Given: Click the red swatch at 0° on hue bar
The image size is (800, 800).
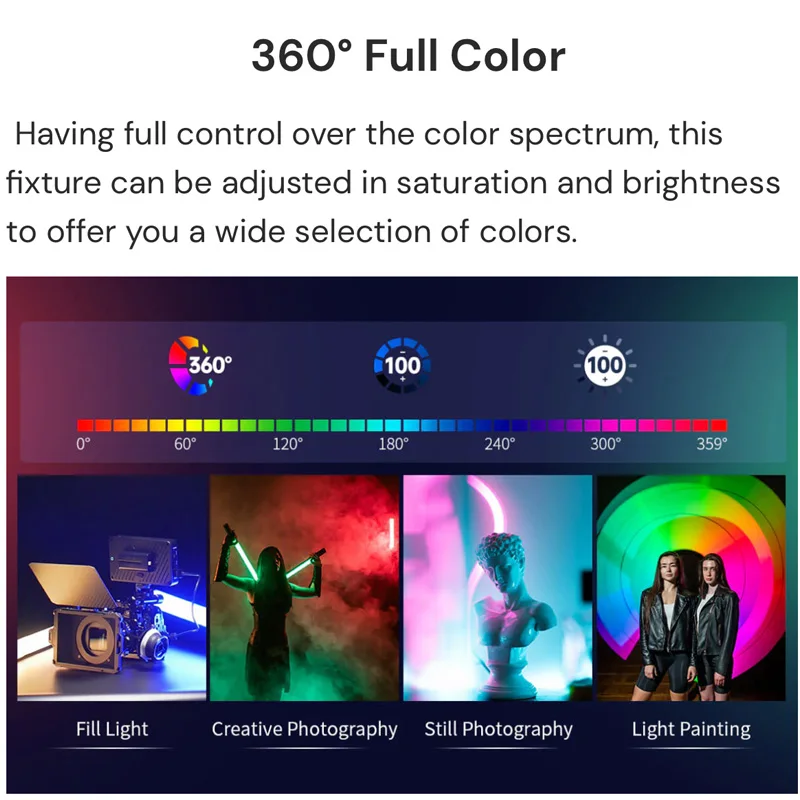Looking at the screenshot, I should pos(85,425).
